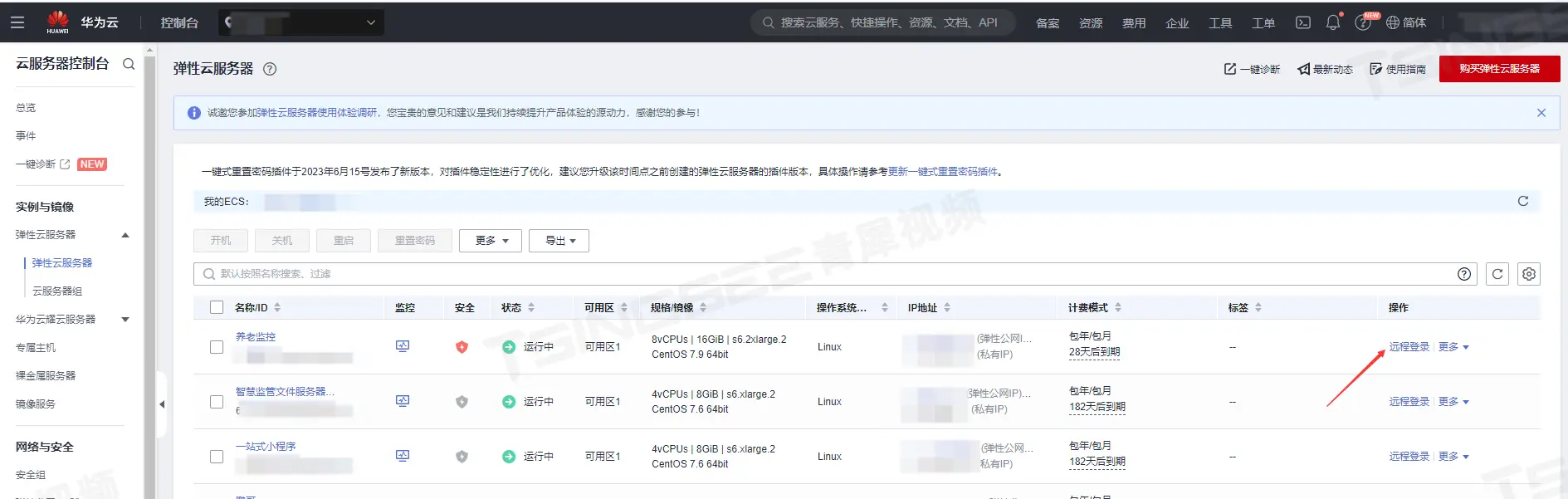
Task: Select the 一站式小程序 row checkbox
Action: (217, 457)
